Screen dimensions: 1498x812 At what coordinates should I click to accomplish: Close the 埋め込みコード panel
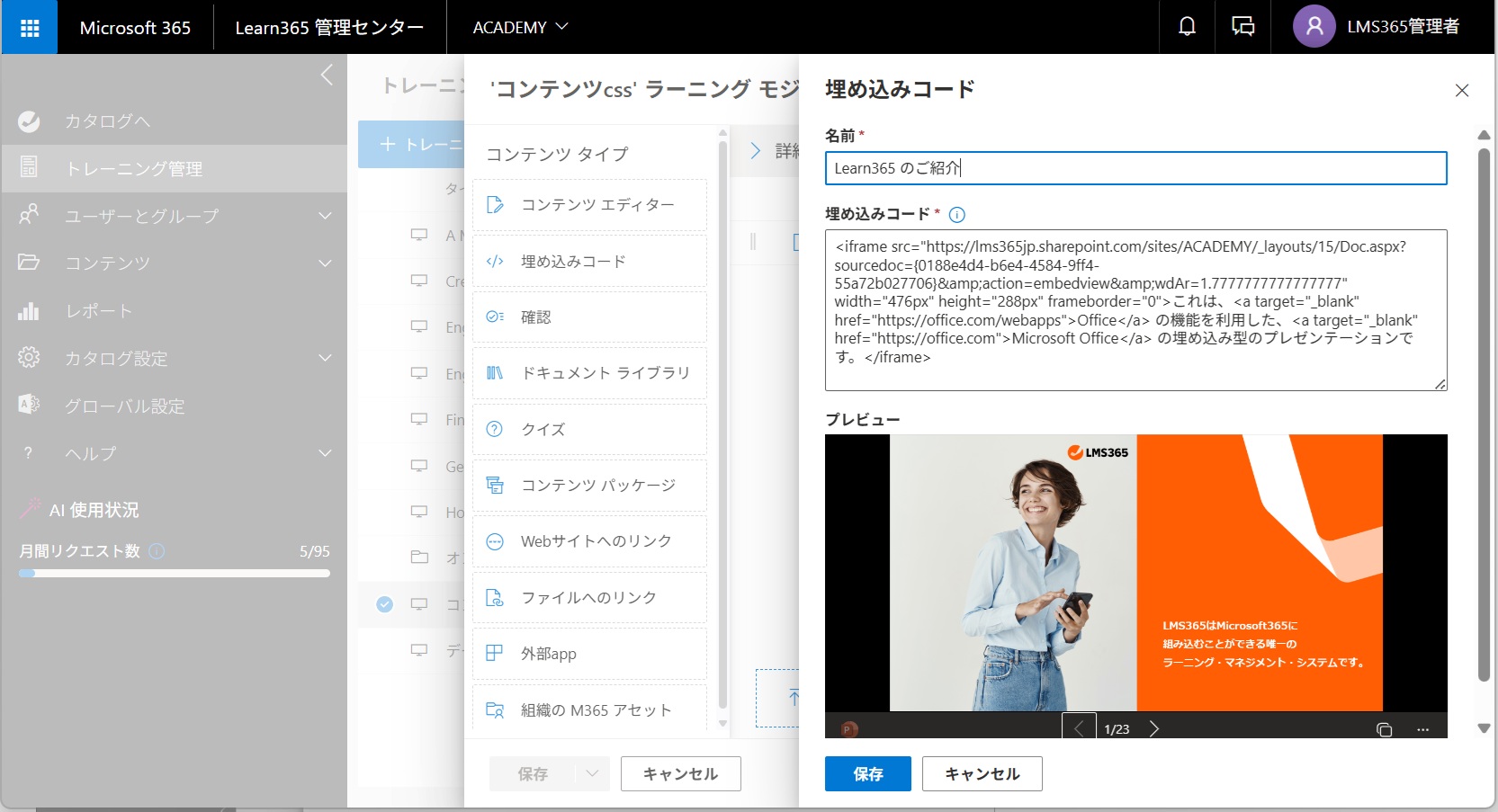1462,90
